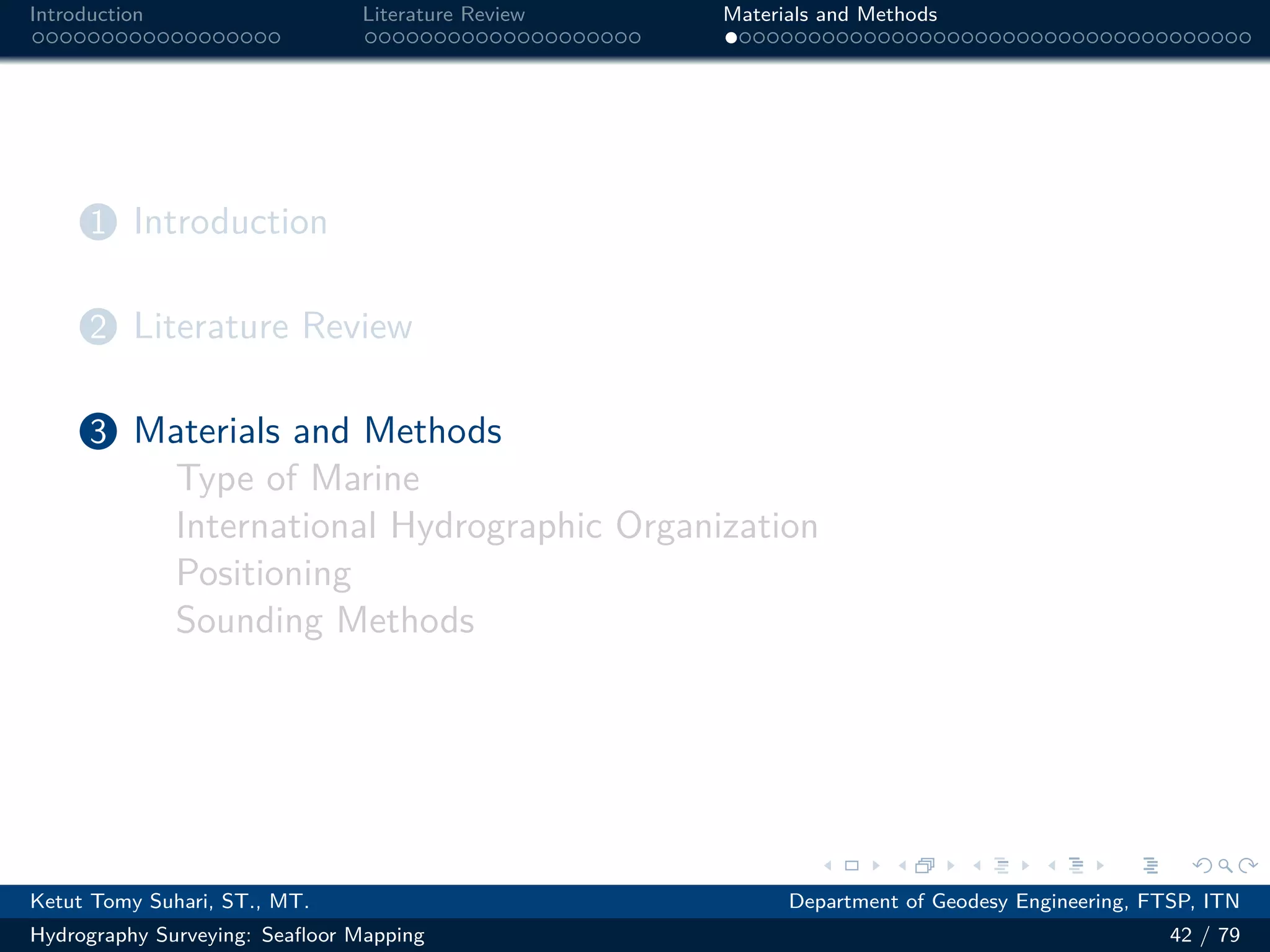Screen dimensions: 1270x952
Task: Jump to previous subsection using the arrow left of the subsection icon
Action: [977, 865]
